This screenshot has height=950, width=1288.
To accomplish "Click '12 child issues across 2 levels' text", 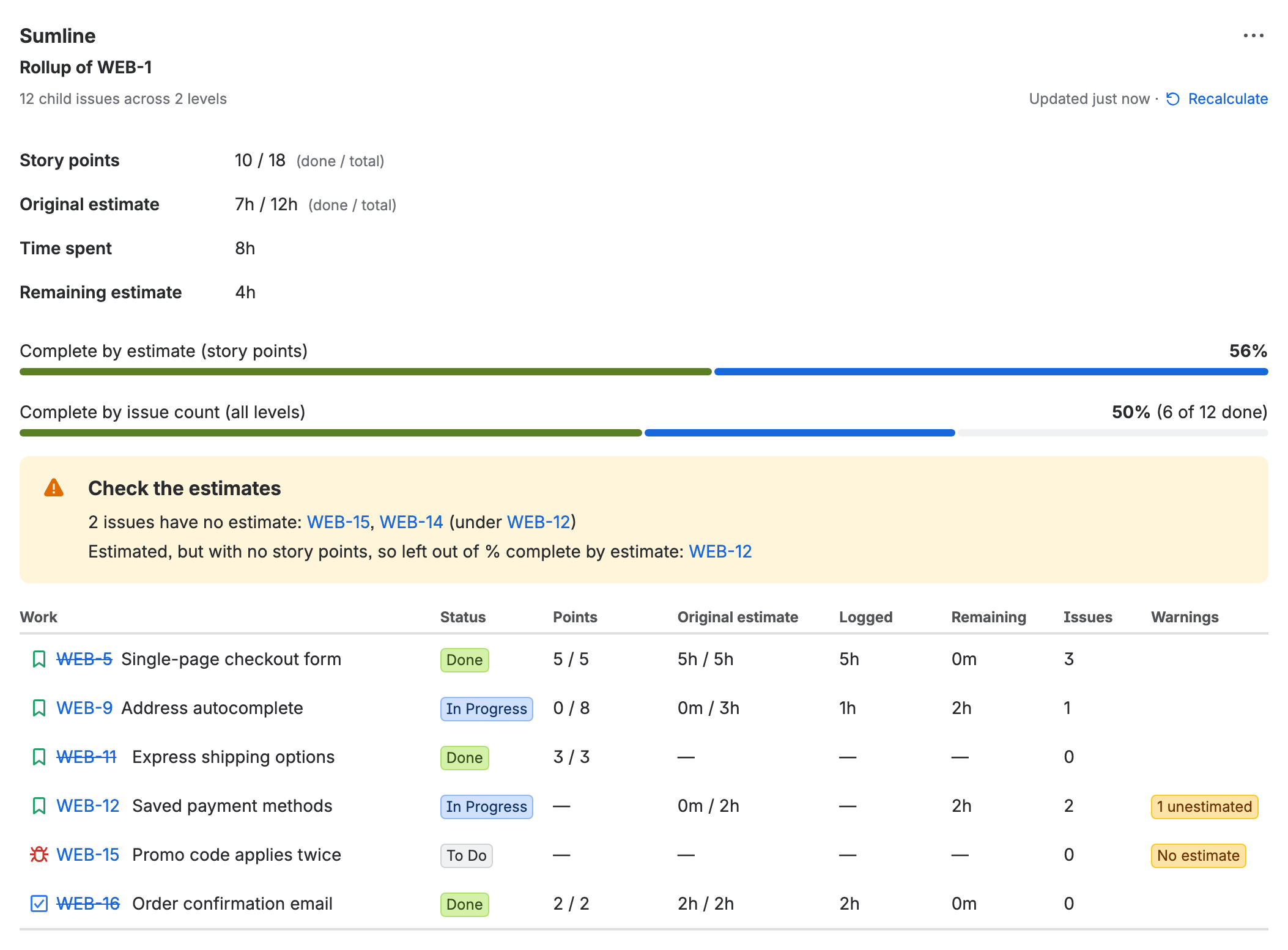I will click(123, 99).
